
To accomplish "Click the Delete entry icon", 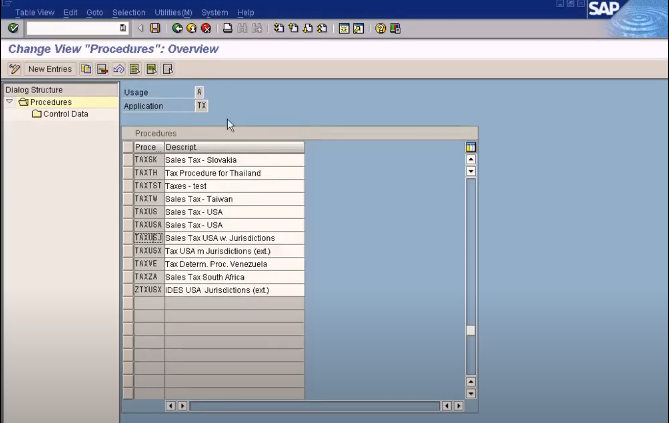I will pos(102,69).
